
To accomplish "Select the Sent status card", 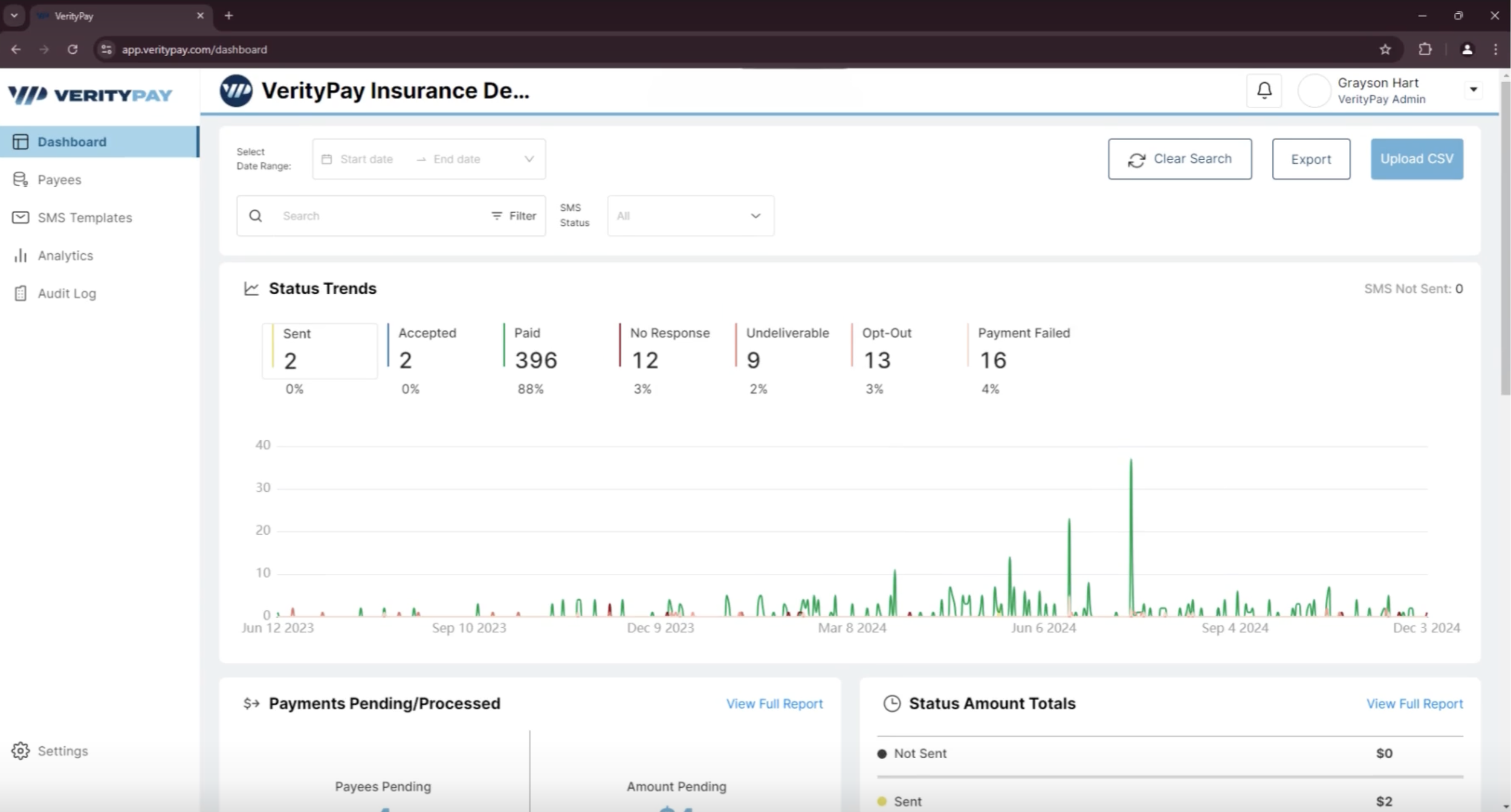I will tap(320, 350).
